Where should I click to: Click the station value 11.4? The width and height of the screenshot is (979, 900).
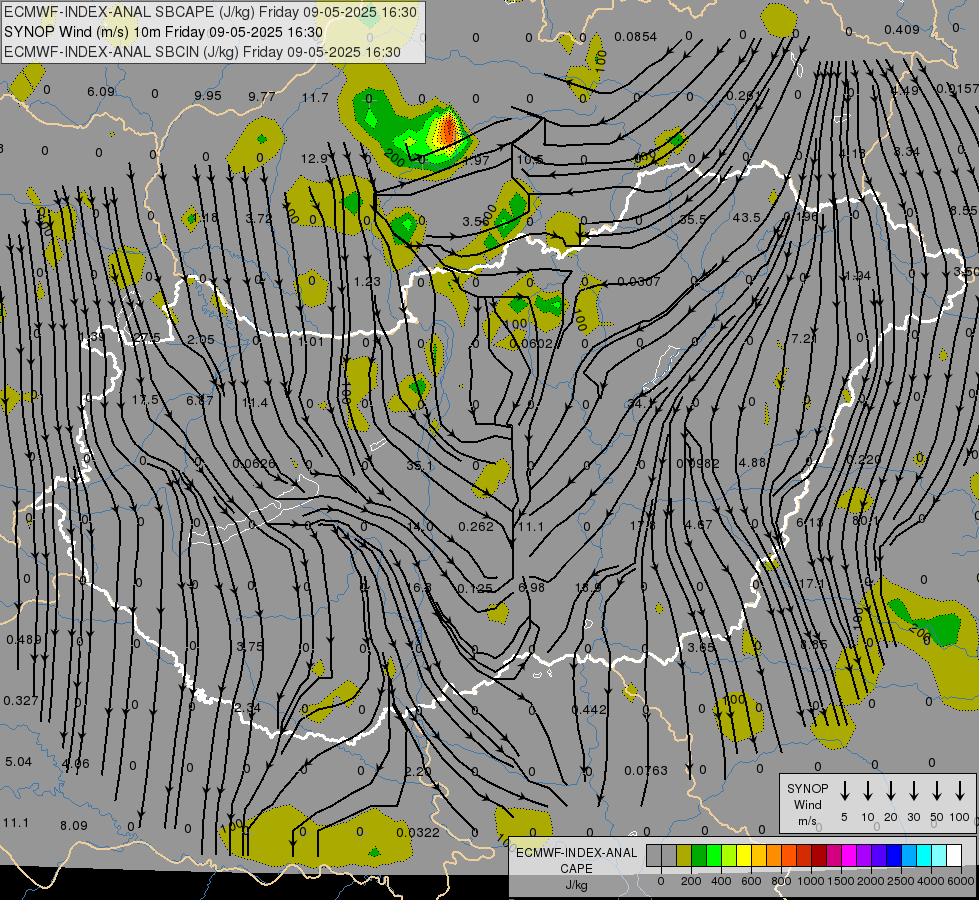click(255, 403)
